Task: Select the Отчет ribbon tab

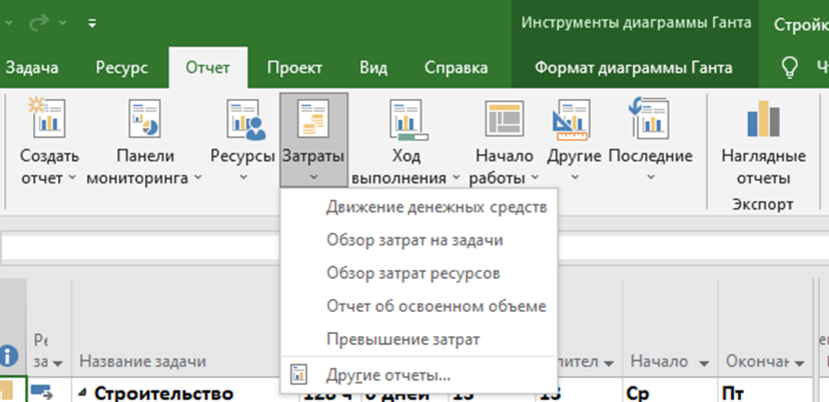Action: click(208, 68)
